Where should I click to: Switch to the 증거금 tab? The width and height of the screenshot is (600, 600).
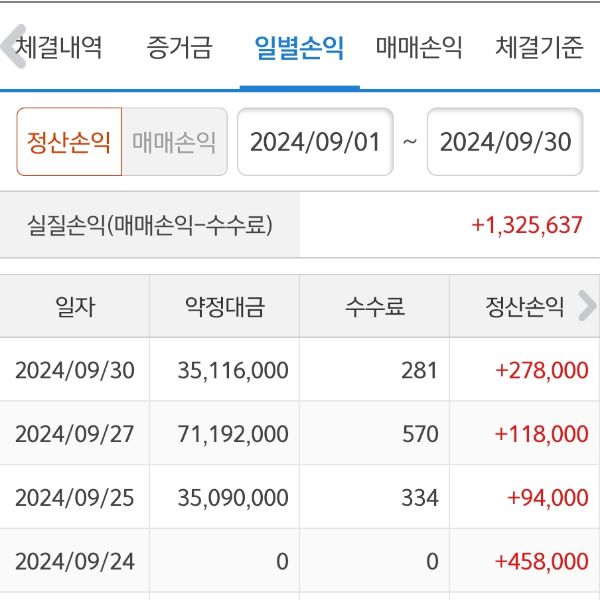[x=179, y=48]
